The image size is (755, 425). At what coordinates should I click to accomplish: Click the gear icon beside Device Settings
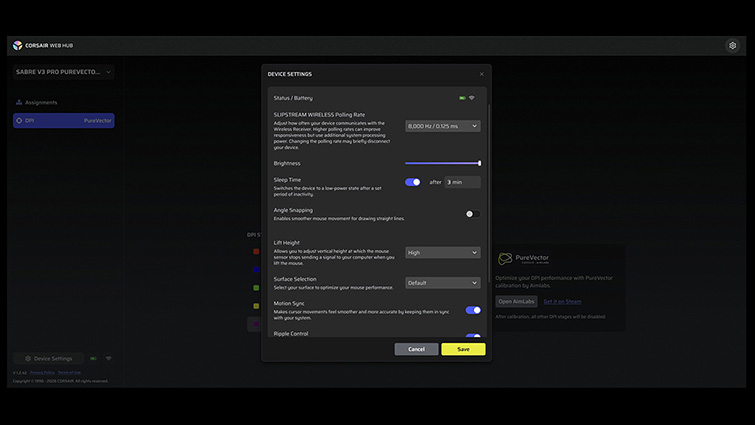coord(28,359)
